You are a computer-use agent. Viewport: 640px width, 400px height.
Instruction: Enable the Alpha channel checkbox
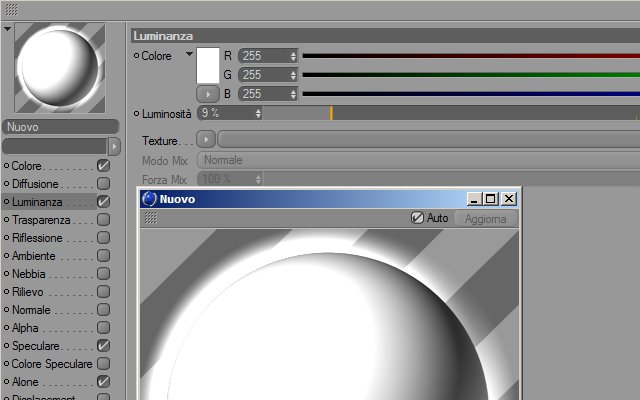coord(103,327)
